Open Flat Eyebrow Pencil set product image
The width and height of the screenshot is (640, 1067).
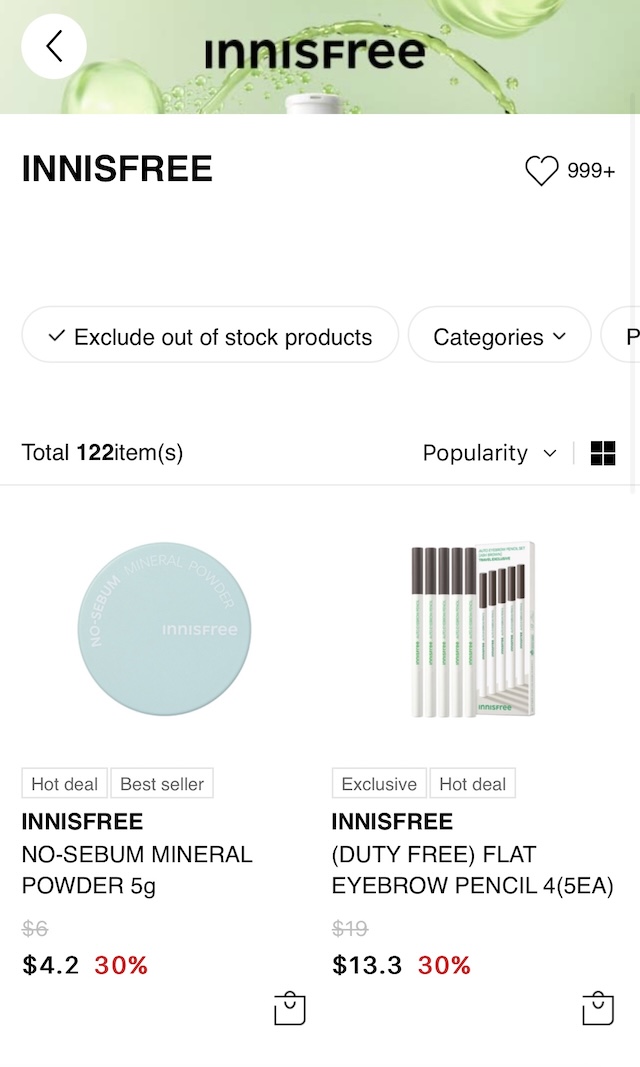(x=473, y=629)
